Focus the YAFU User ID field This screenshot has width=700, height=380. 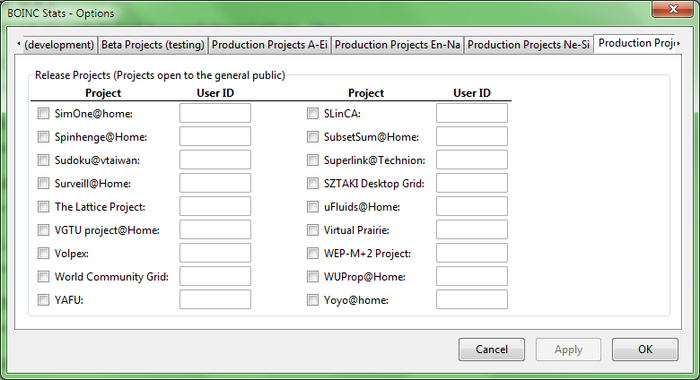point(215,299)
